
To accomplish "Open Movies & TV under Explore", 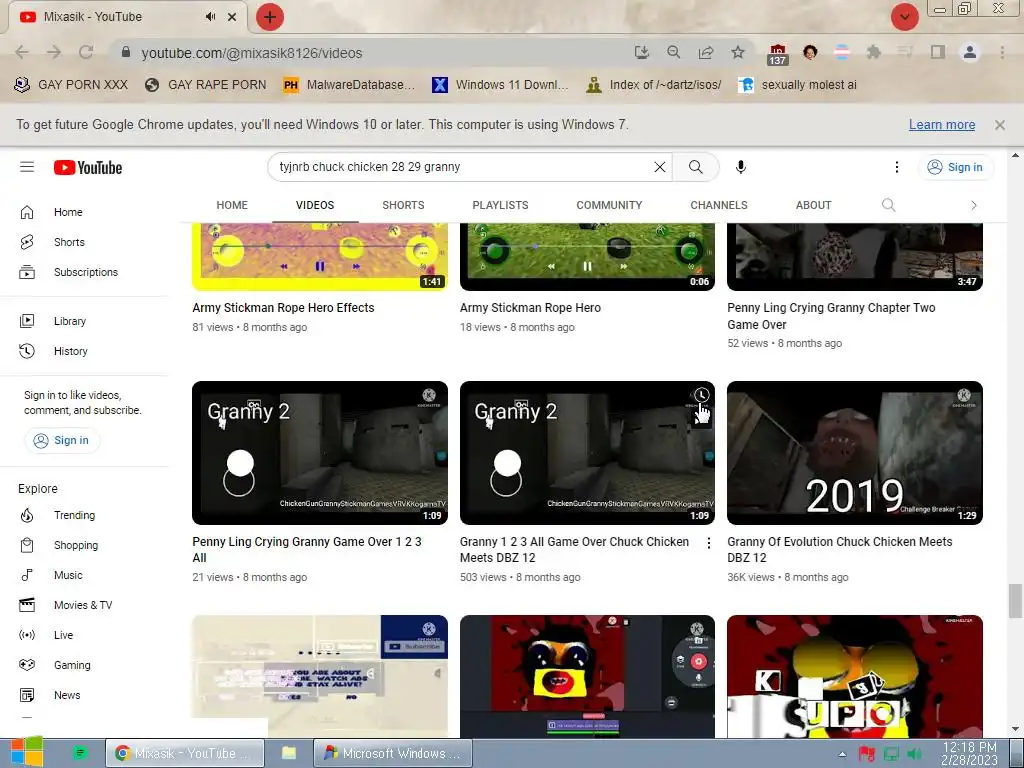I will click(x=83, y=605).
